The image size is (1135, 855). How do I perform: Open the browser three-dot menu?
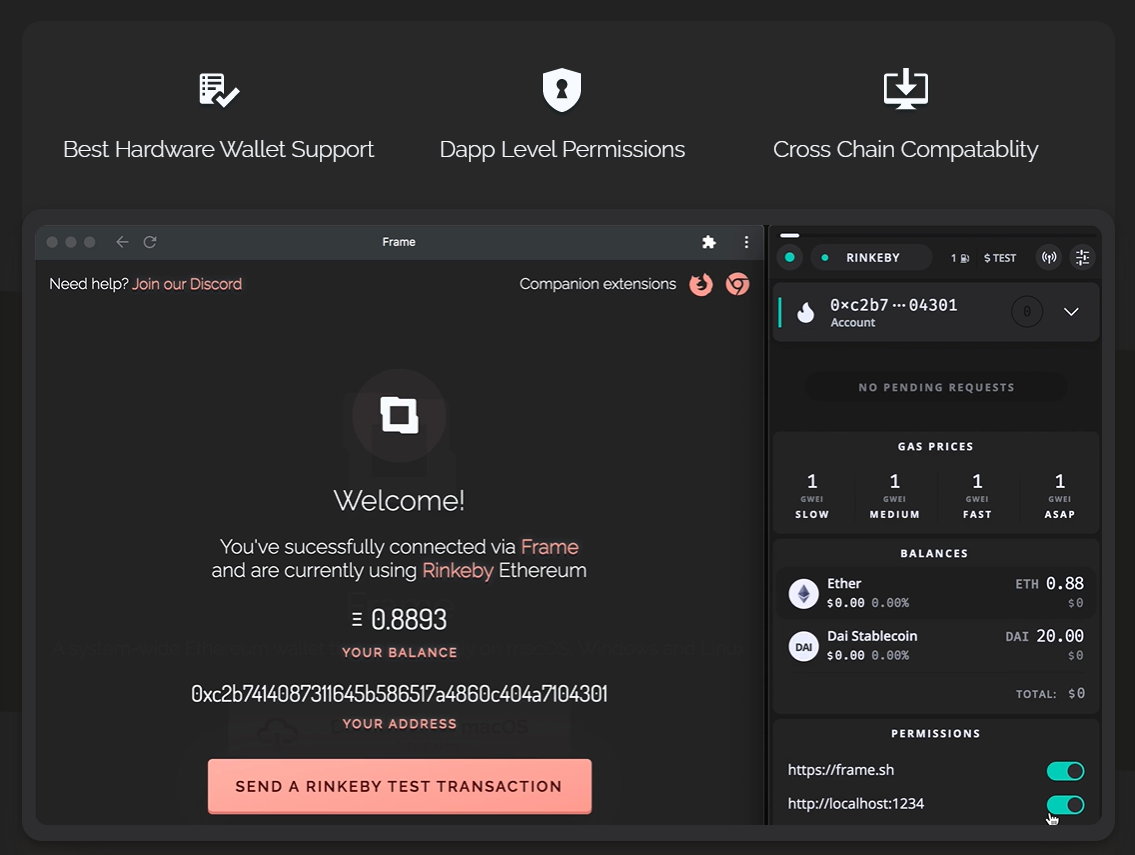click(746, 243)
